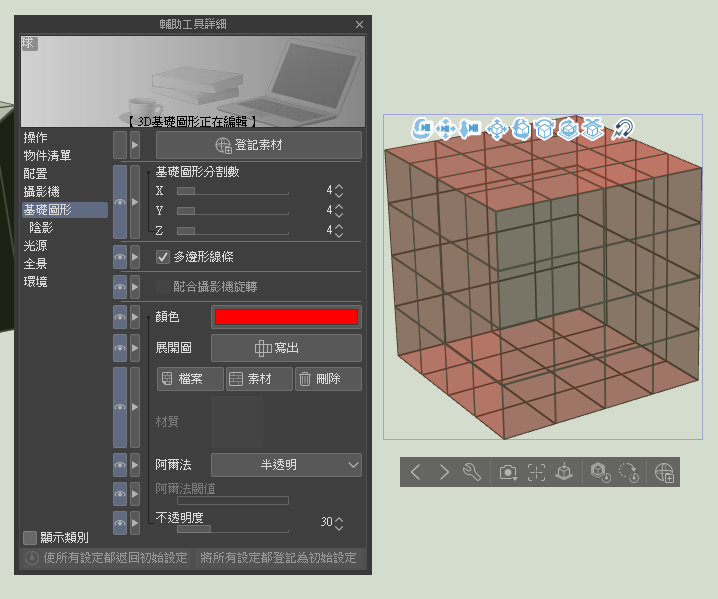Click the X division value stepper
The height and width of the screenshot is (599, 718).
point(339,191)
